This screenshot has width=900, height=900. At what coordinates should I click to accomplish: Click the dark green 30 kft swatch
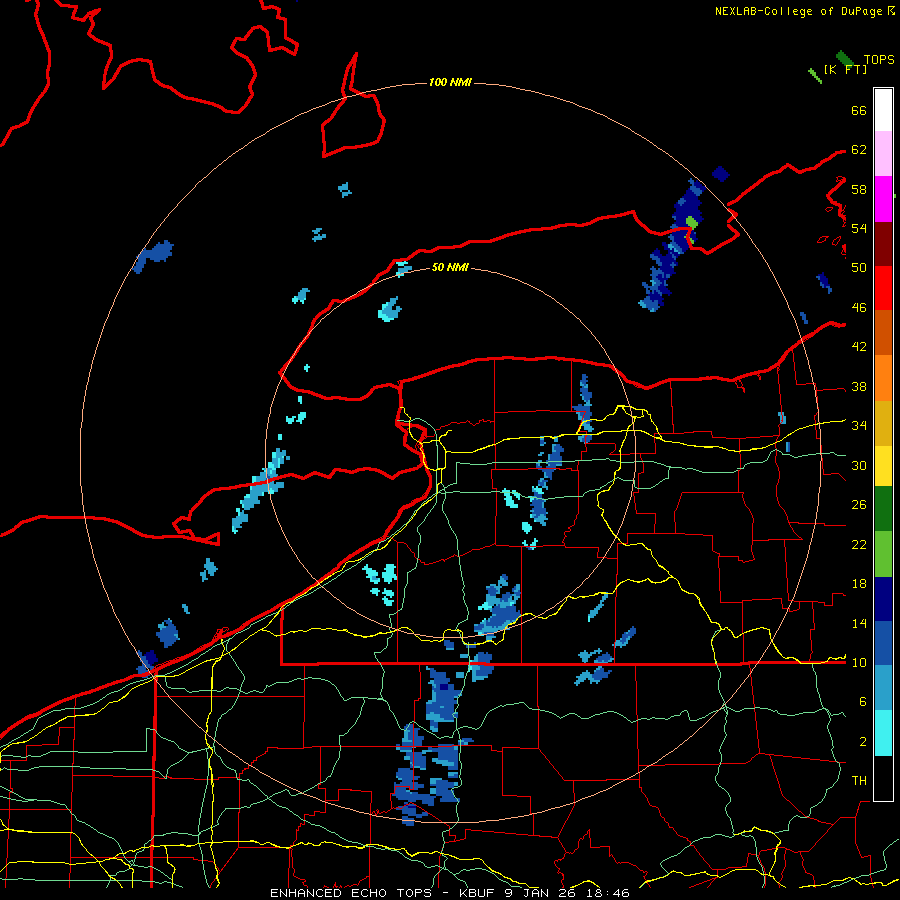[x=883, y=509]
